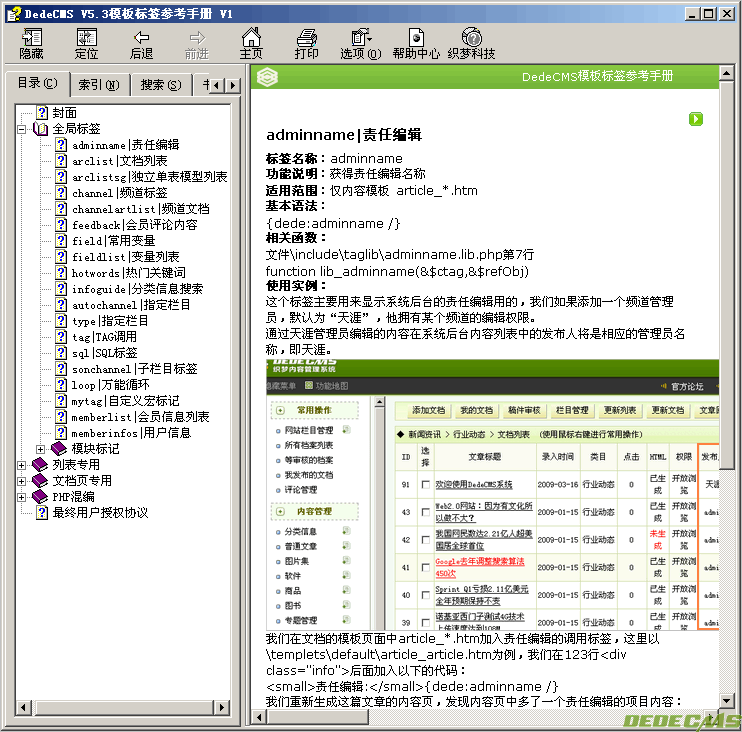Image resolution: width=742 pixels, height=732 pixels.
Task: Go back with the 后退 toolbar button
Action: tap(141, 44)
